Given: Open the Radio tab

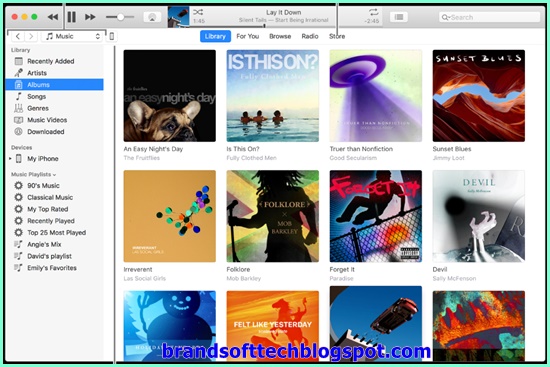Looking at the screenshot, I should coord(310,36).
